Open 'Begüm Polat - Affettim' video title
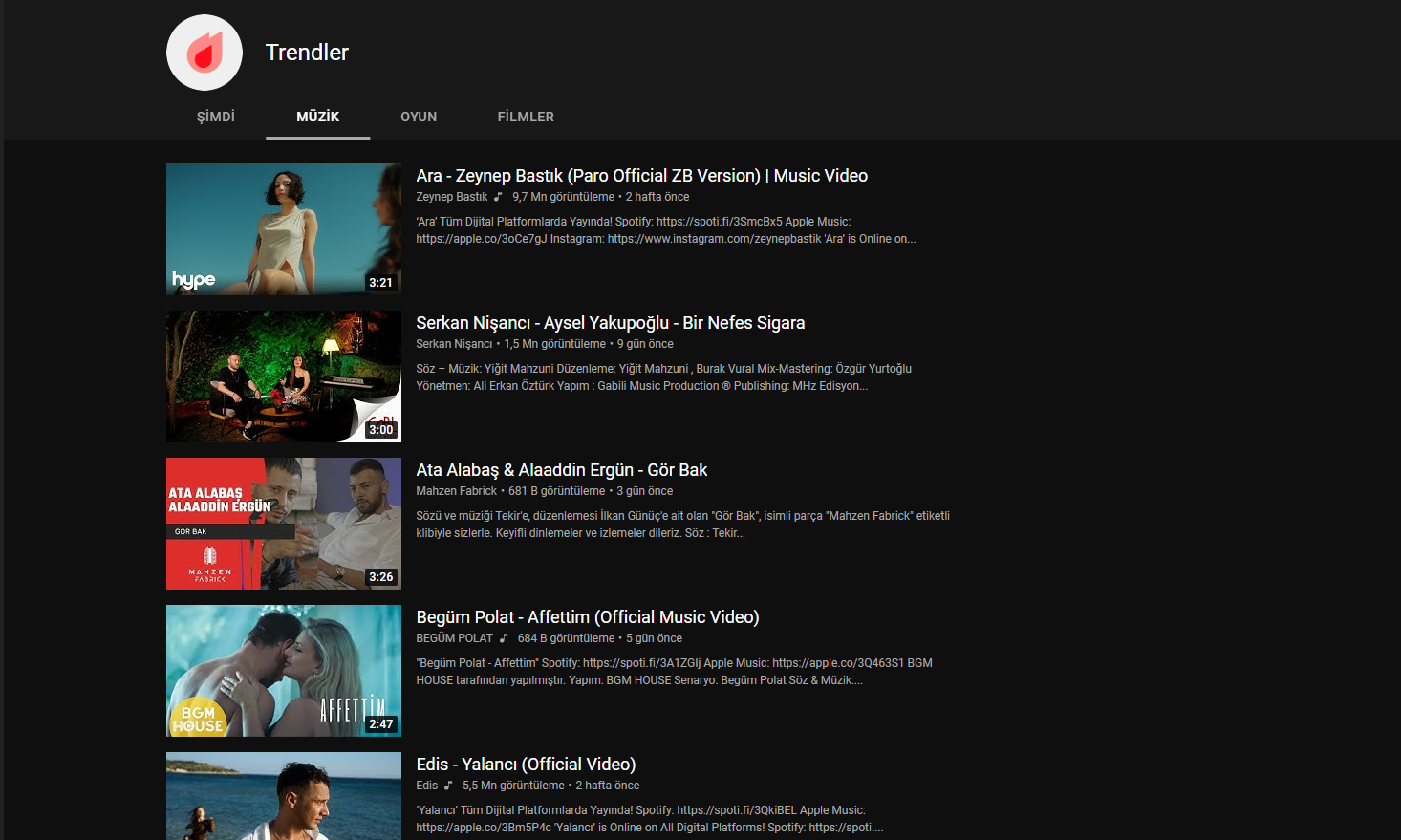Screen dimensions: 1401x840 588,617
